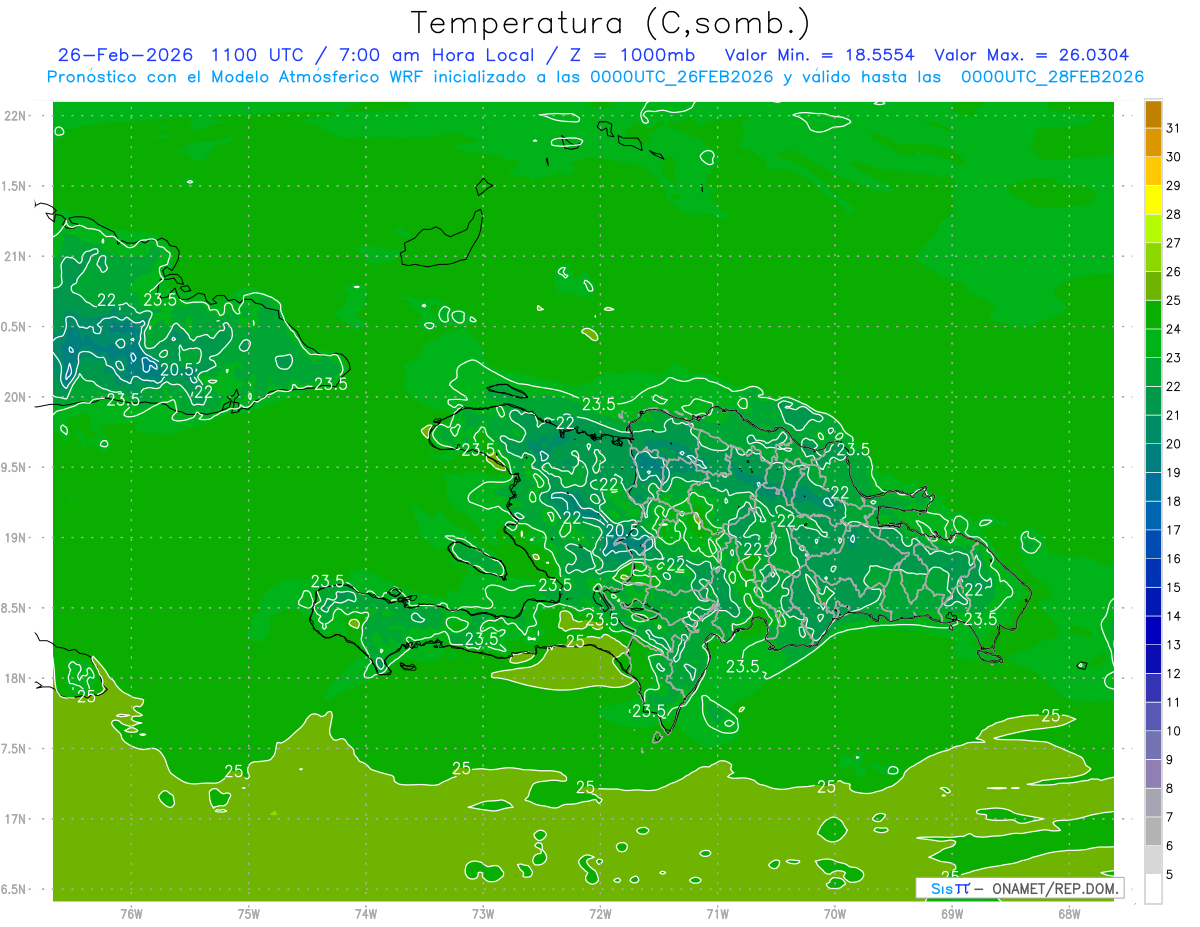Click legend scale value "21"
Image resolution: width=1200 pixels, height=927 pixels.
pyautogui.click(x=1174, y=415)
